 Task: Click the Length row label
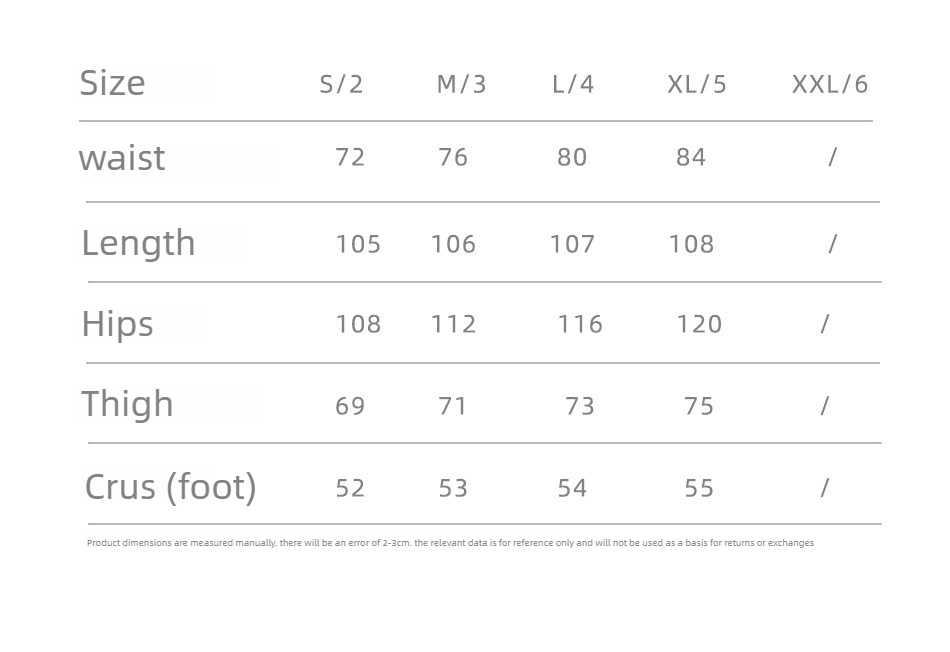139,244
